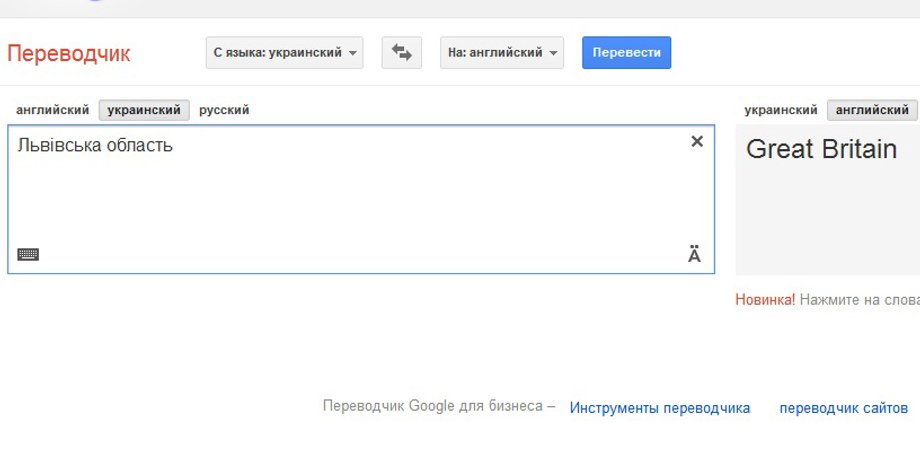Select английский target language tab
Viewport: 920px width, 465px height.
coord(872,110)
